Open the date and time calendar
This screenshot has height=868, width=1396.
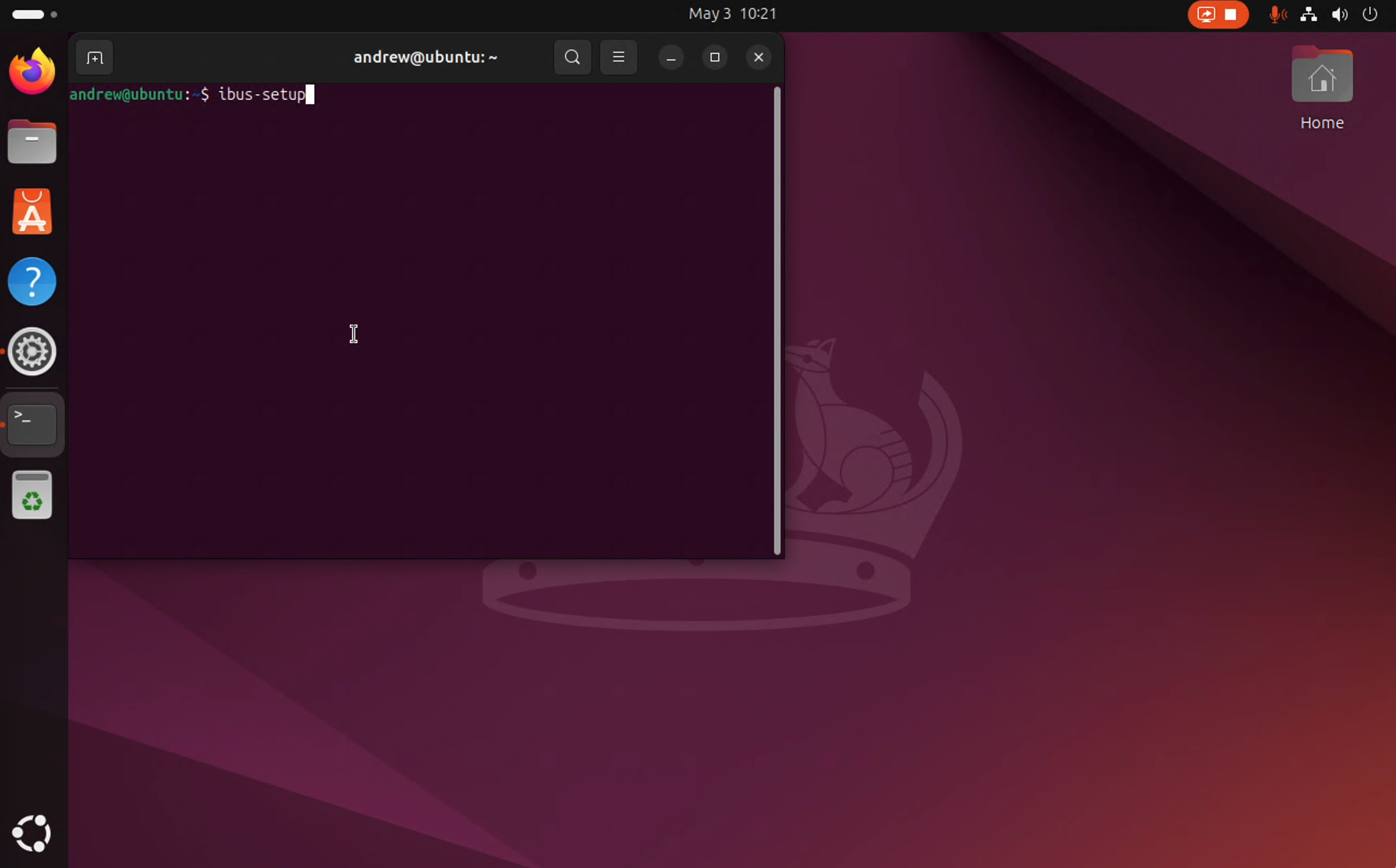pos(732,14)
